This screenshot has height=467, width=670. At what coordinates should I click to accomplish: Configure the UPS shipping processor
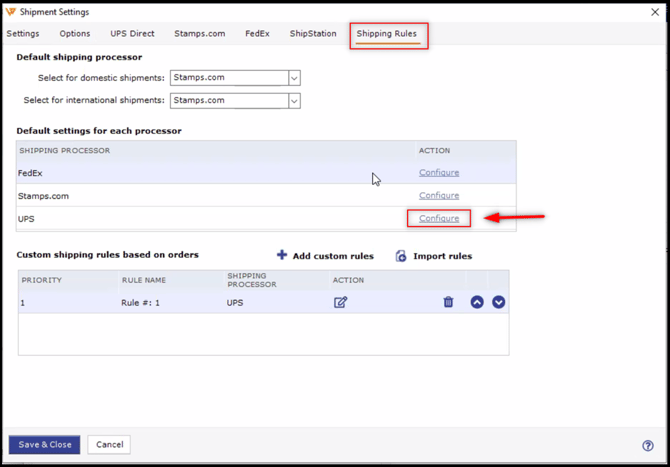tap(439, 218)
